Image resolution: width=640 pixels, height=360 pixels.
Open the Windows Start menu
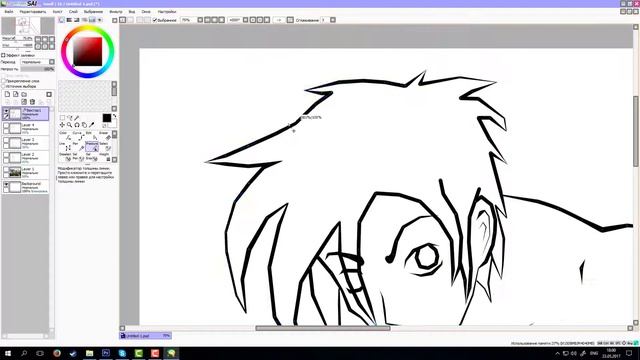pos(7,353)
